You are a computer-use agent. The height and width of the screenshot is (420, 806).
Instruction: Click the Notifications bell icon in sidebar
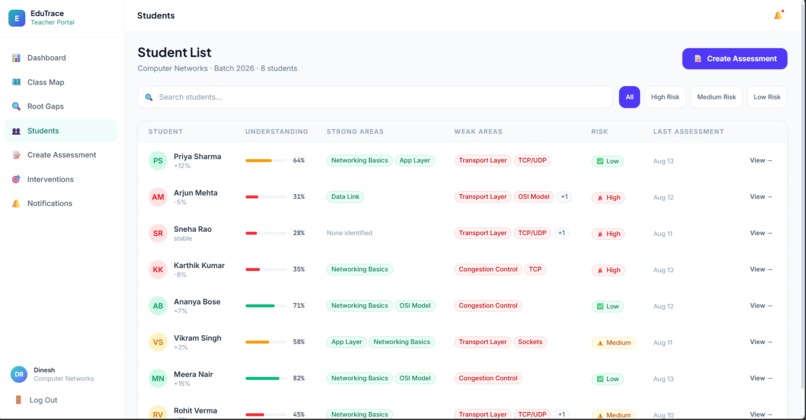pos(16,204)
